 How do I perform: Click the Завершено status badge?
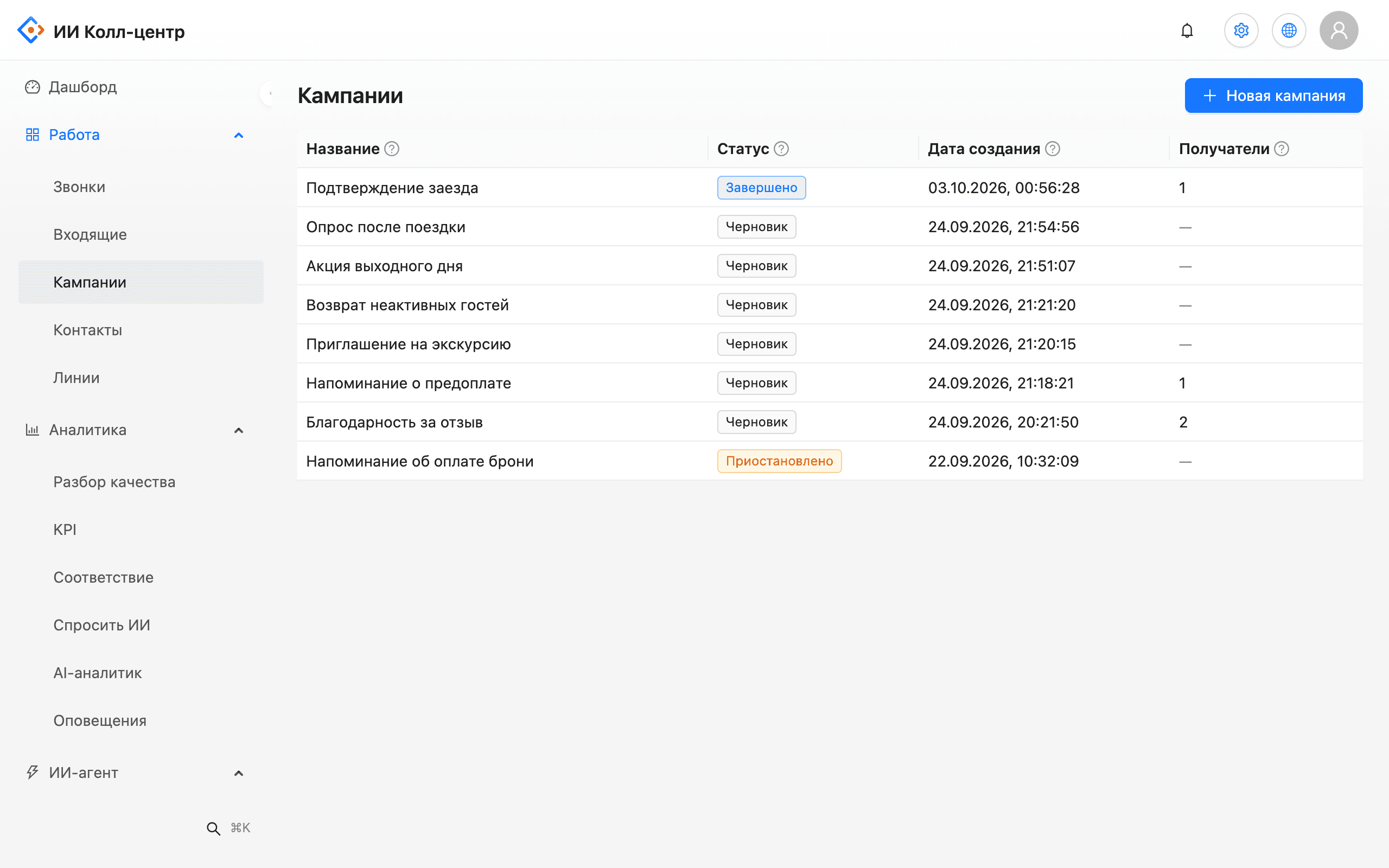pos(761,188)
